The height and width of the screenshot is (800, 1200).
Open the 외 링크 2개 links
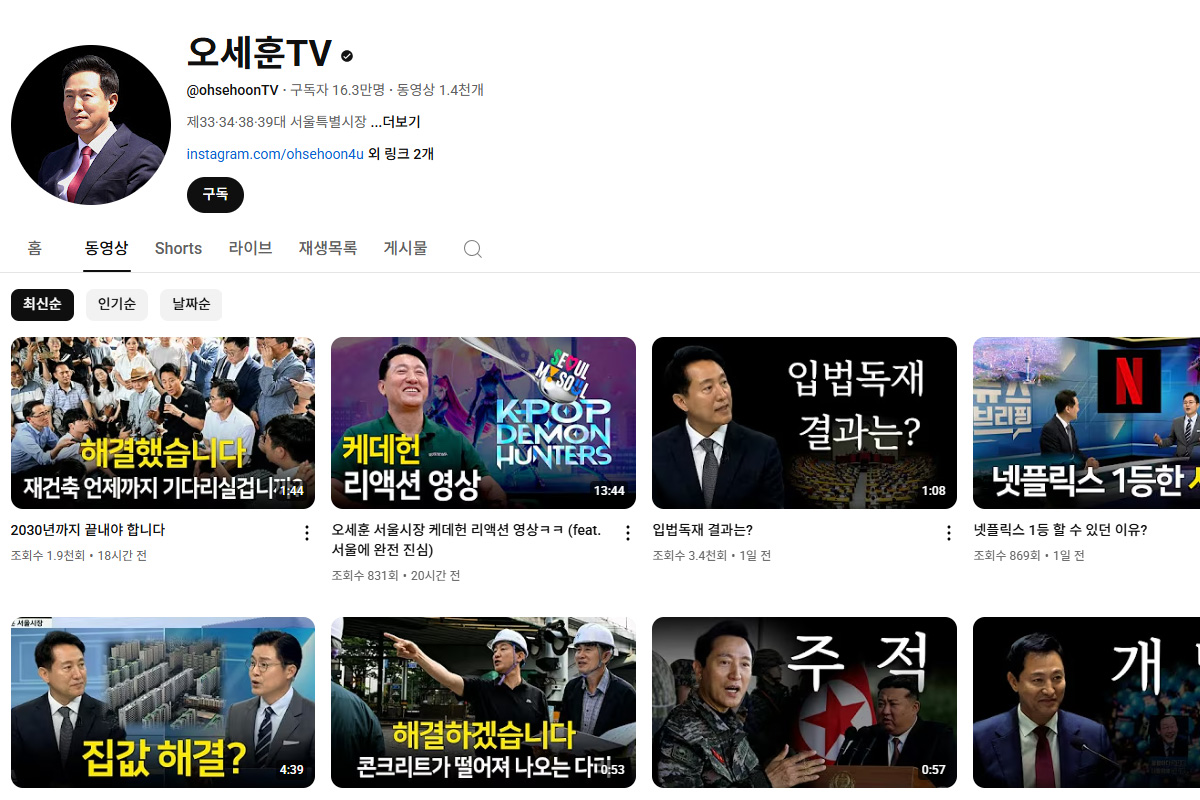(401, 154)
